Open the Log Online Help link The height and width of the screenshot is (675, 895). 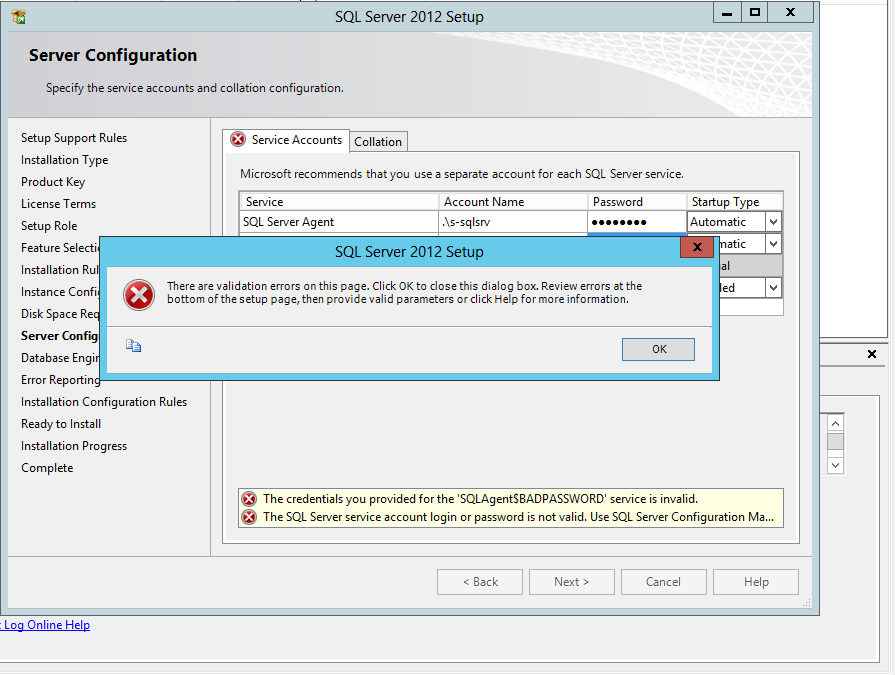tap(46, 625)
